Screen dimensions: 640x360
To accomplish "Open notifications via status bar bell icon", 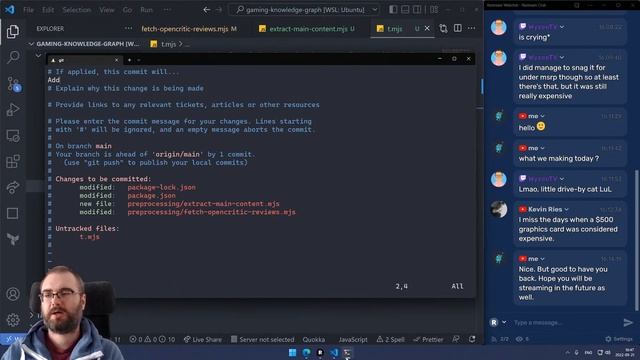I will coord(472,339).
